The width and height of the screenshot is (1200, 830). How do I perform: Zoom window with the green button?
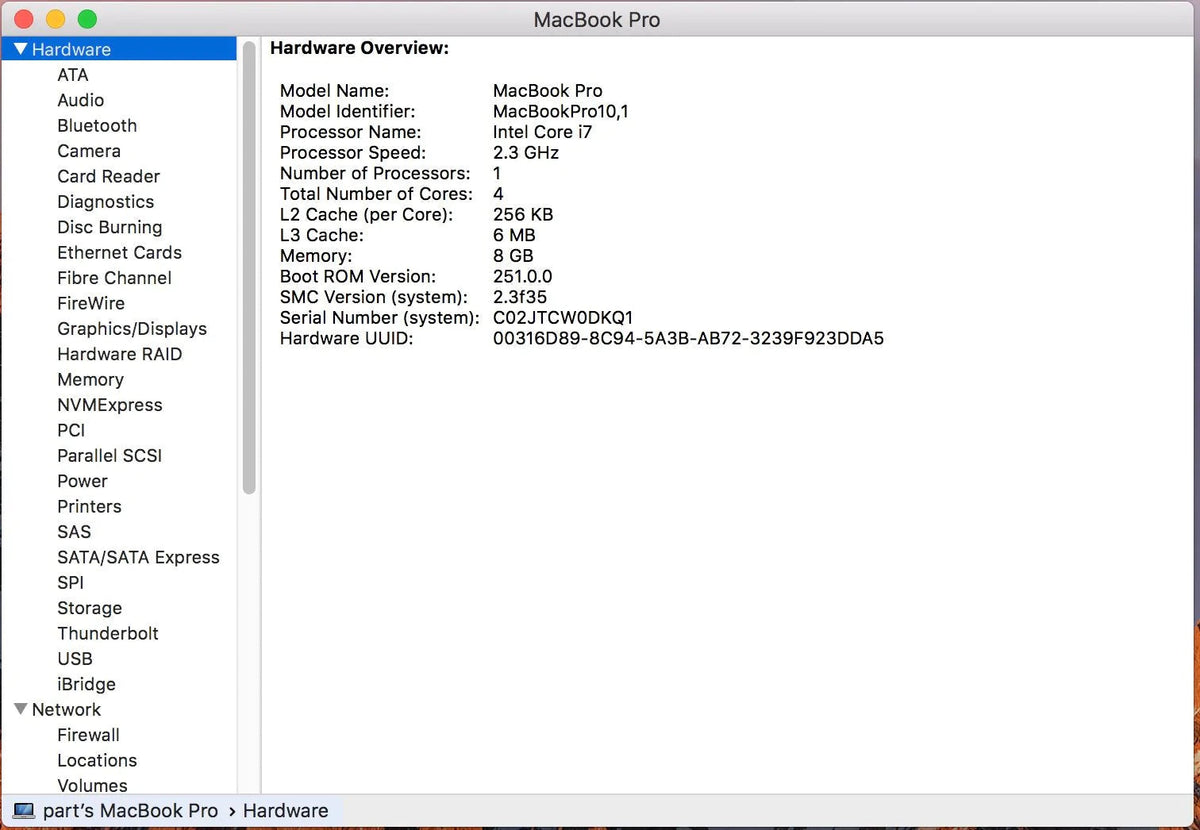87,19
